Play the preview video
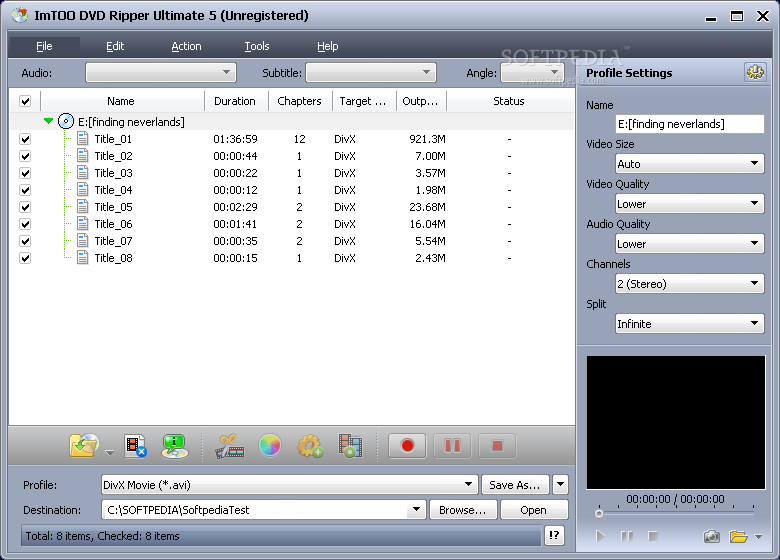Viewport: 780px width, 560px height. [x=600, y=536]
